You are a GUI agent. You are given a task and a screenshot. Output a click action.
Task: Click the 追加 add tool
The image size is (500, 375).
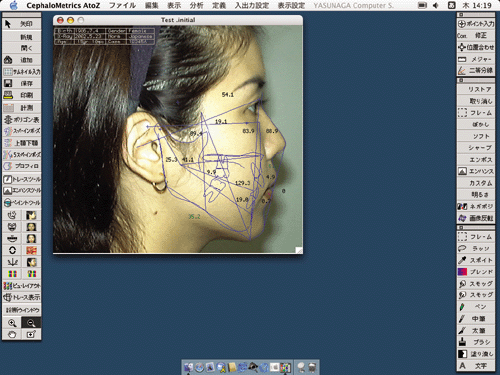pos(22,60)
